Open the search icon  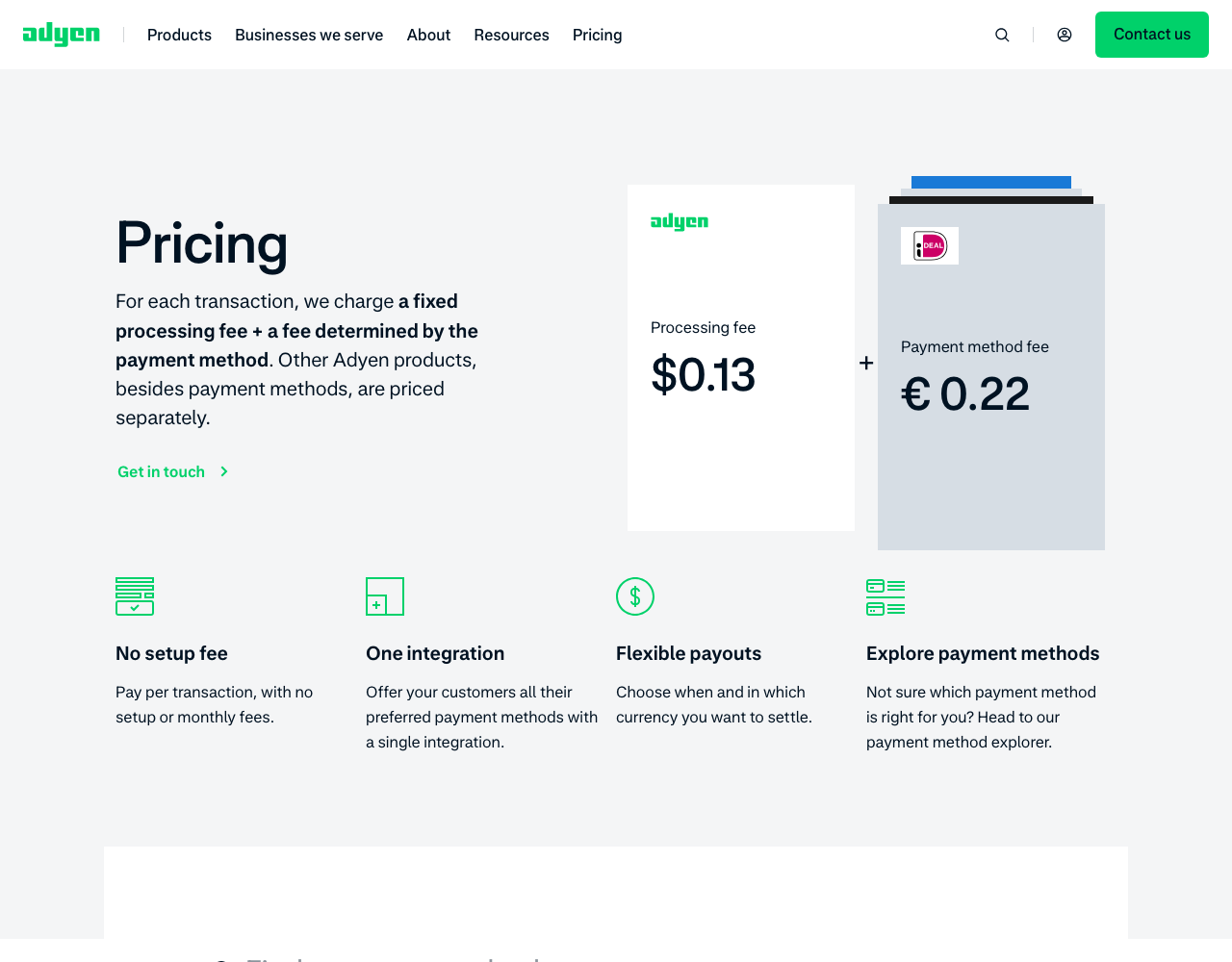point(1002,35)
